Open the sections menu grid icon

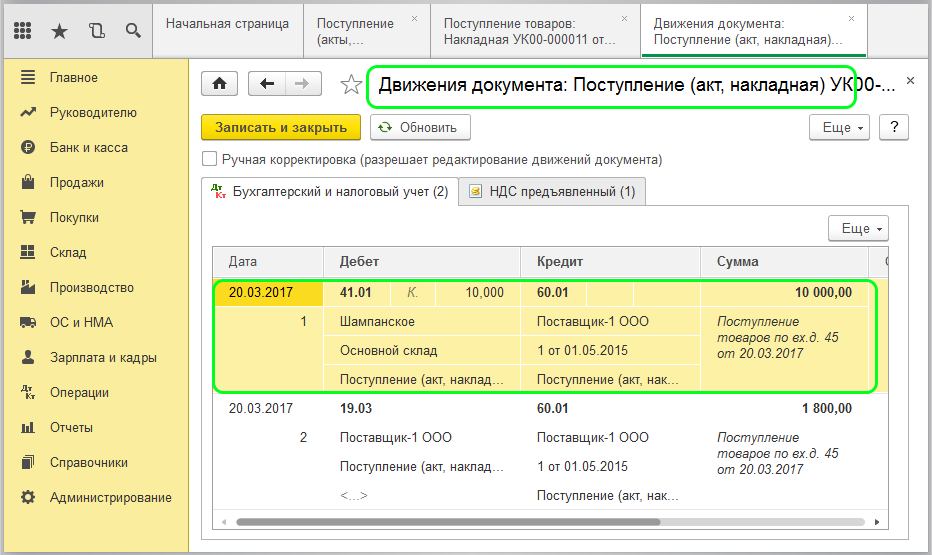[23, 31]
